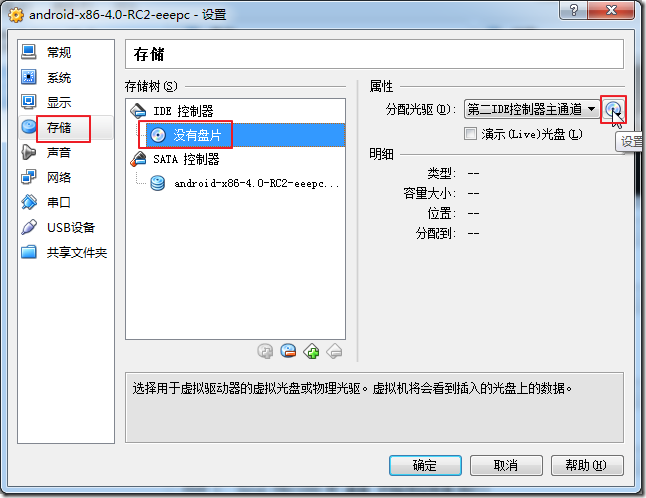646x498 pixels.
Task: Click the add attachment icon with green plus
Action: [311, 351]
